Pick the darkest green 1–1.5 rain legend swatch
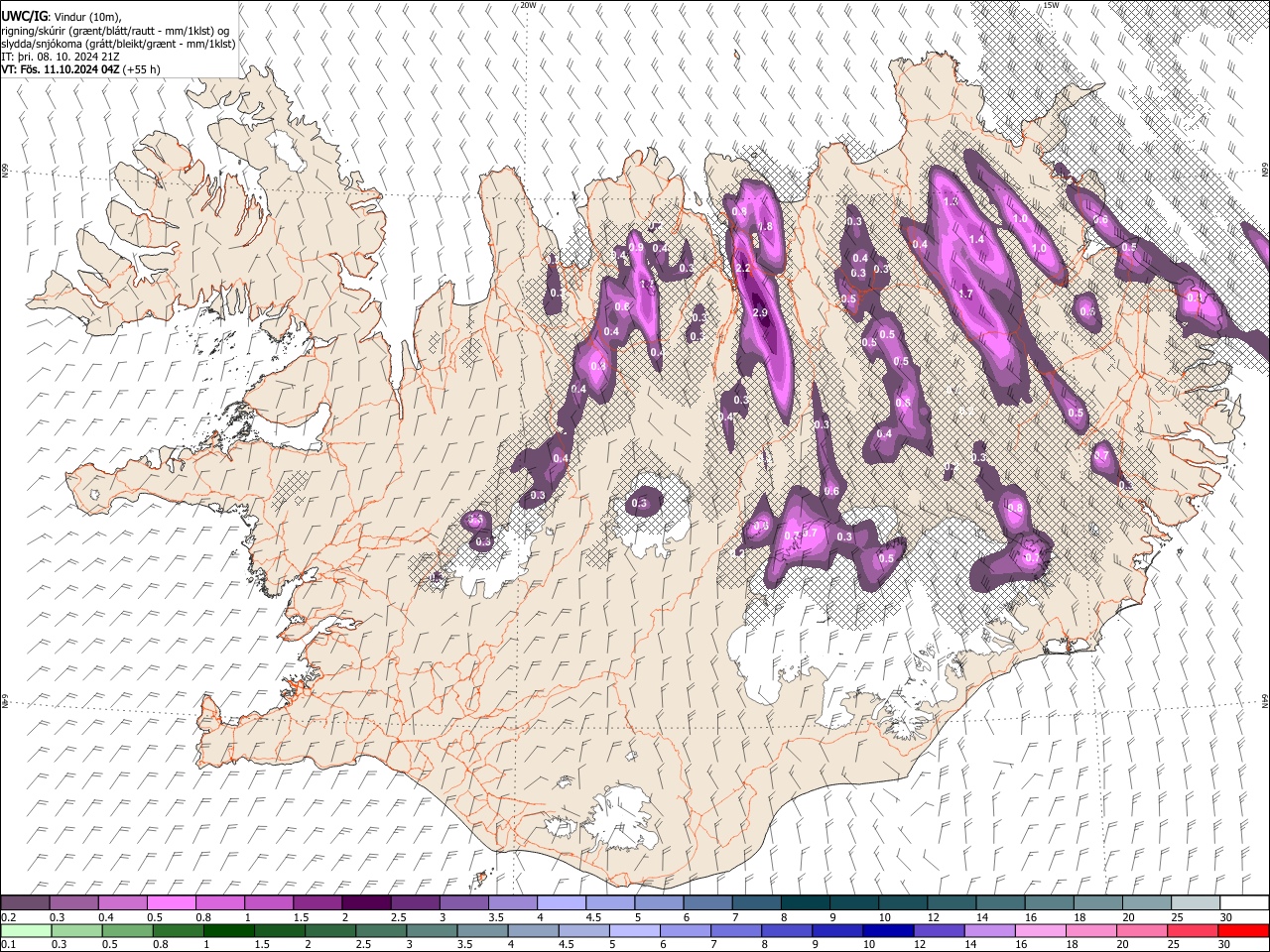 point(229,931)
